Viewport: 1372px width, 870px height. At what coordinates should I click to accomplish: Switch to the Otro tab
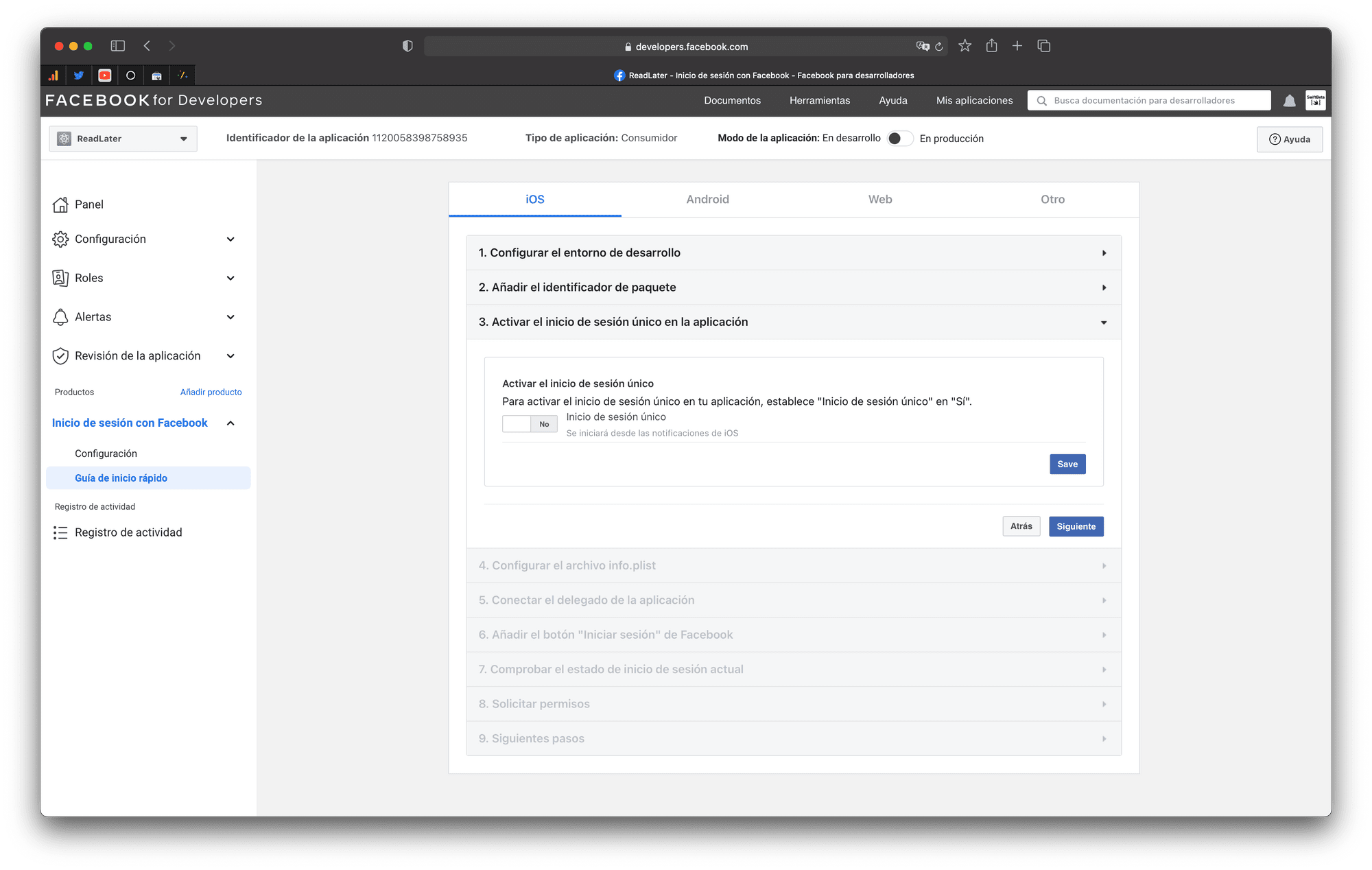tap(1052, 200)
